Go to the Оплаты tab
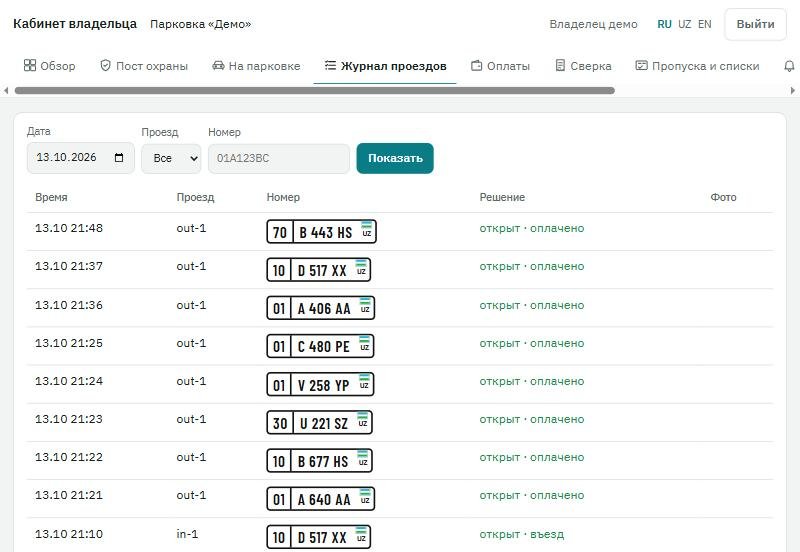Image resolution: width=800 pixels, height=552 pixels. (x=501, y=66)
